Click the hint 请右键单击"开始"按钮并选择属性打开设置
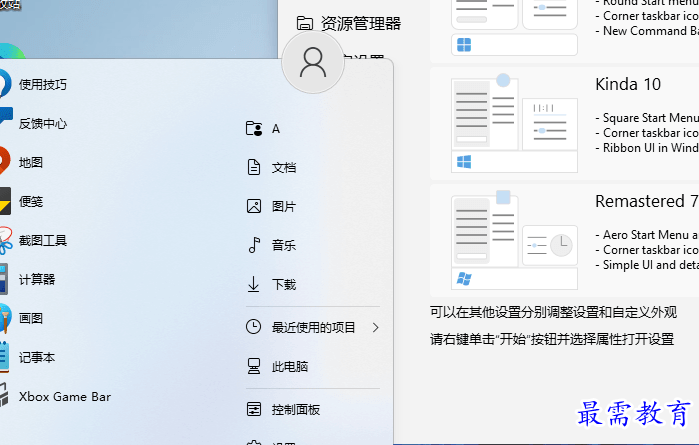 click(552, 339)
